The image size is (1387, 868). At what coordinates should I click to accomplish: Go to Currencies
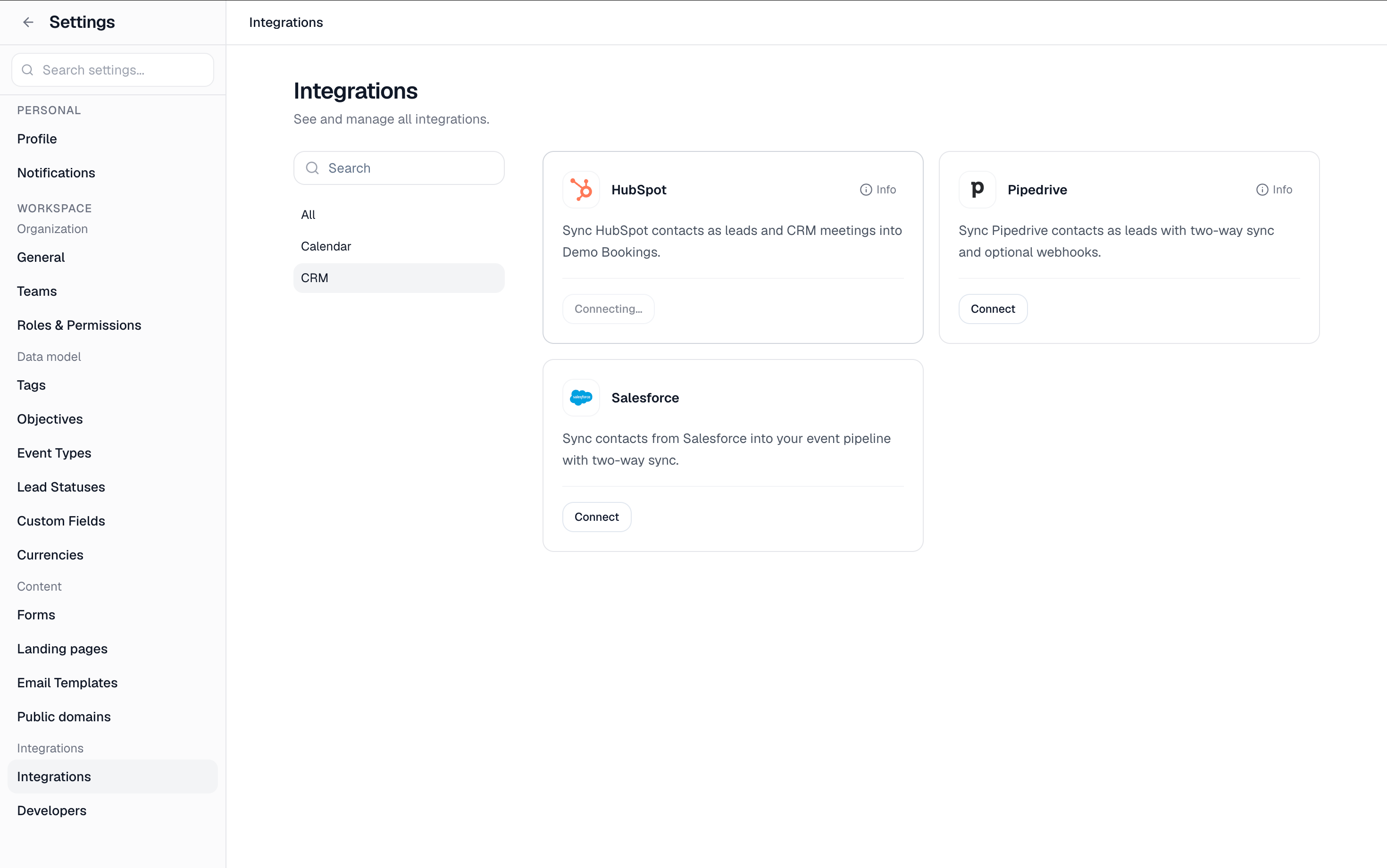pos(113,555)
